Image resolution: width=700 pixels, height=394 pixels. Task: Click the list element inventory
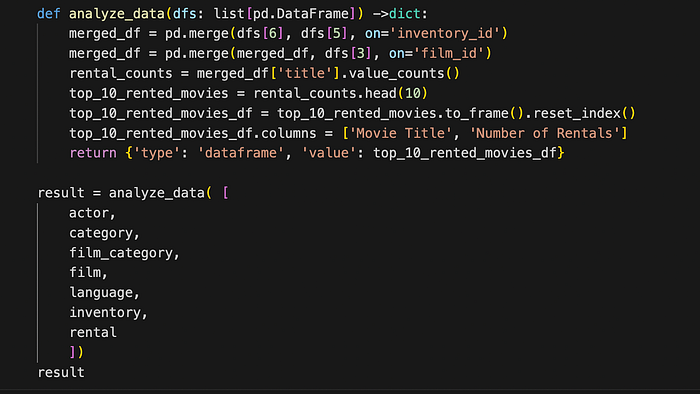click(104, 312)
